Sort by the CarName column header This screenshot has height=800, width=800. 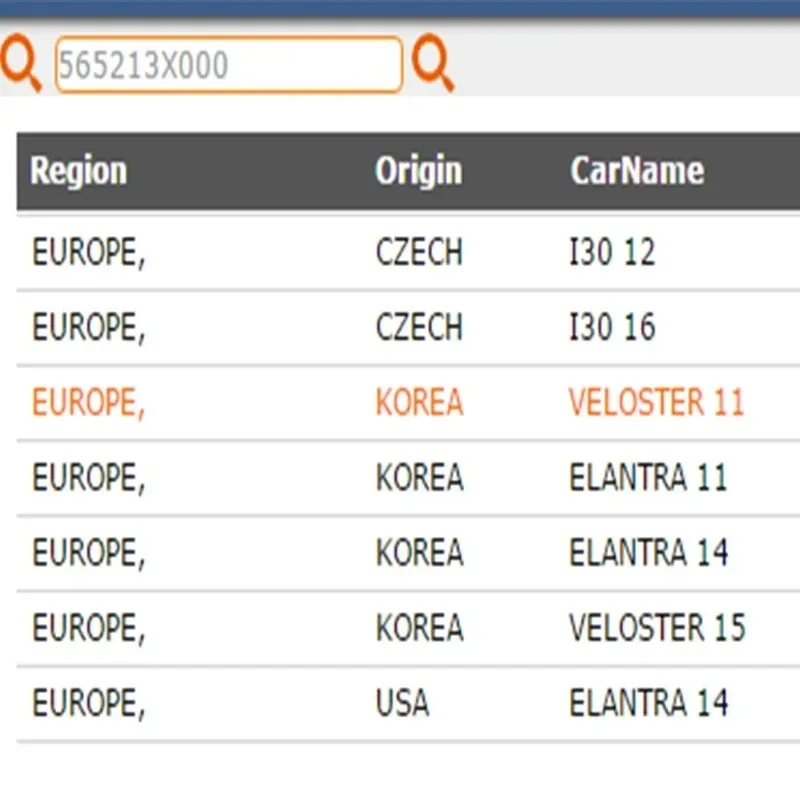[x=637, y=170]
